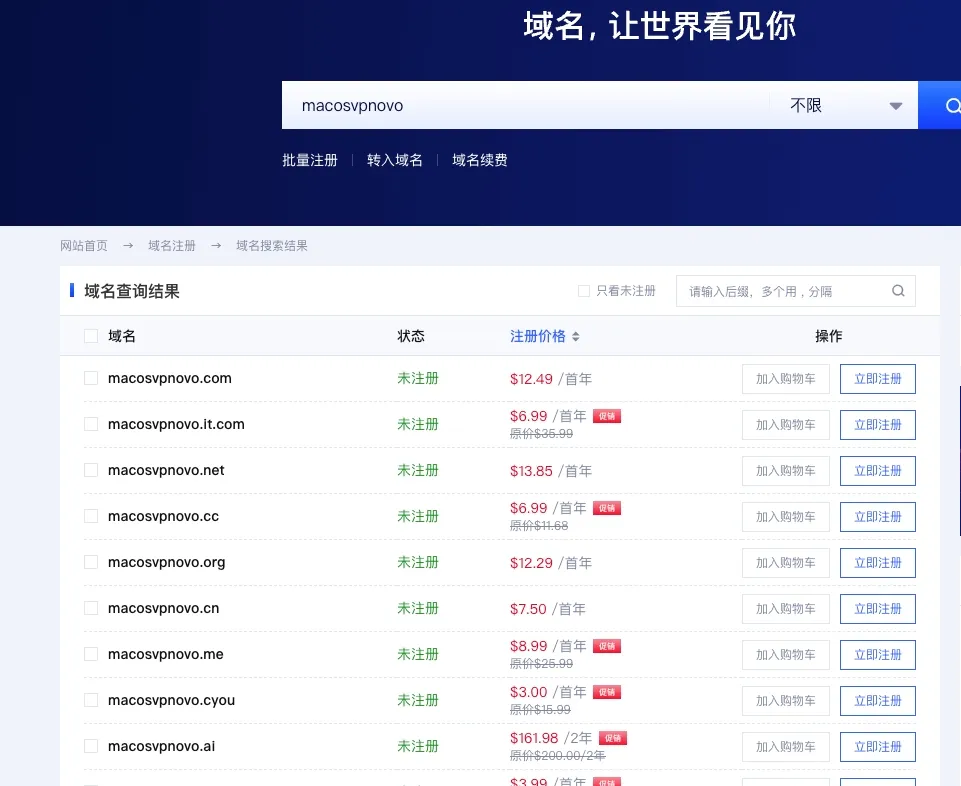Click price $12.49 /首年

pyautogui.click(x=551, y=379)
